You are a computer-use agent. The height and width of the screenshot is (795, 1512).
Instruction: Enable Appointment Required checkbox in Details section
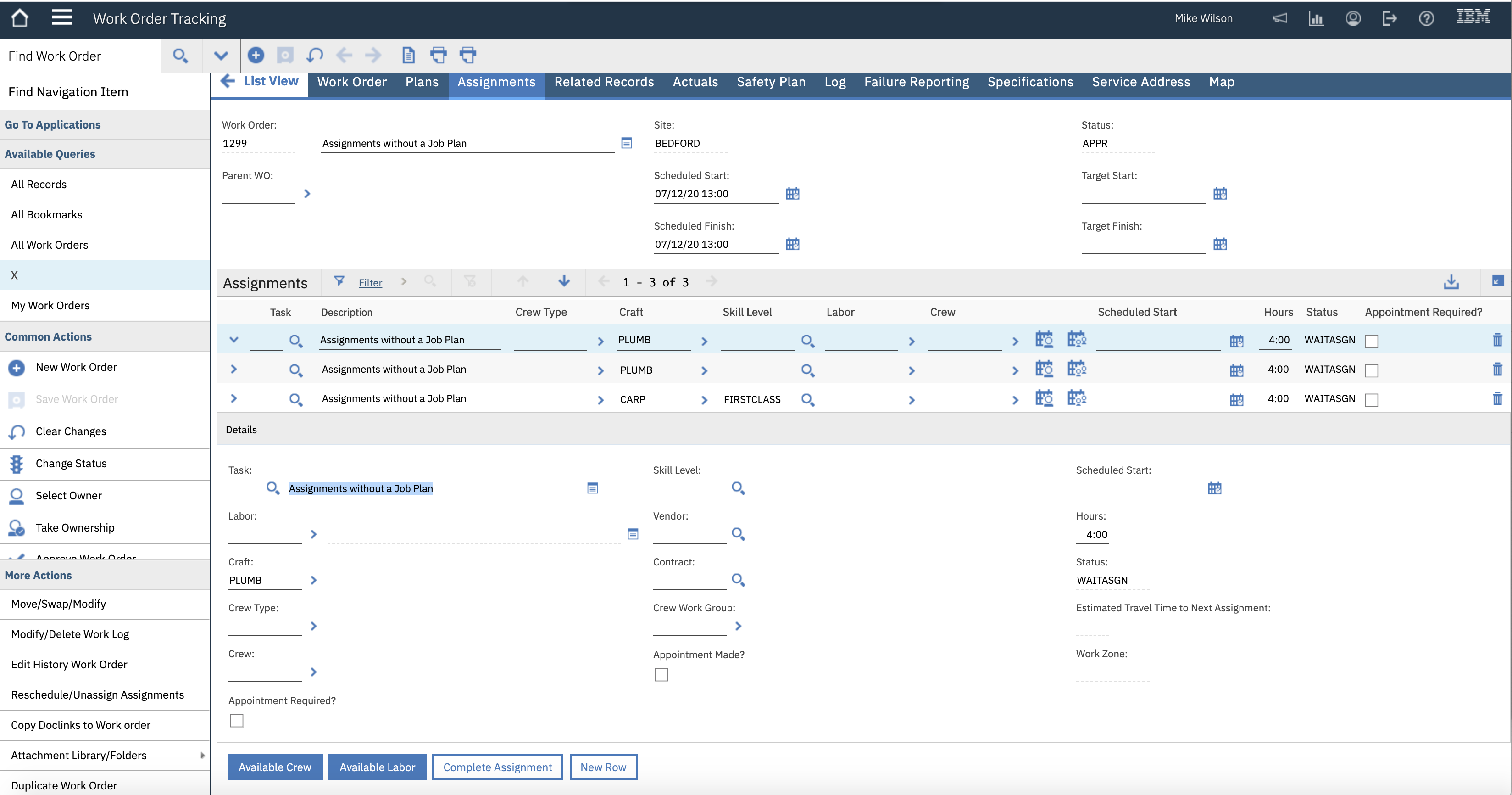[237, 721]
